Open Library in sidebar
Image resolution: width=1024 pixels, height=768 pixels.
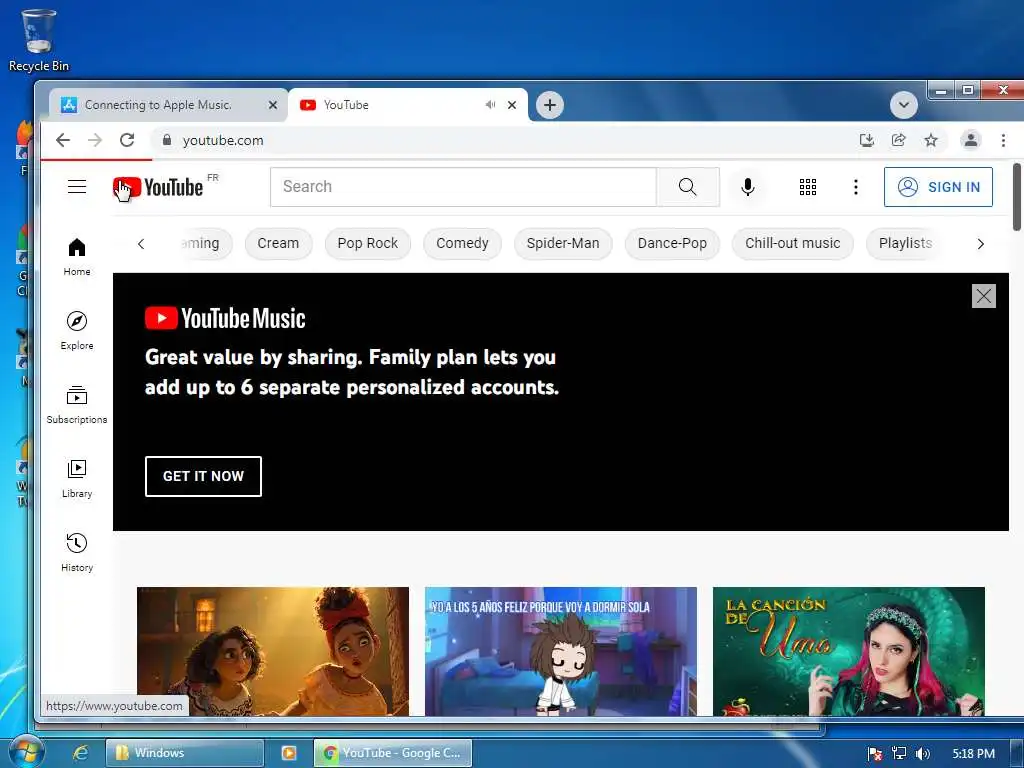(x=77, y=479)
